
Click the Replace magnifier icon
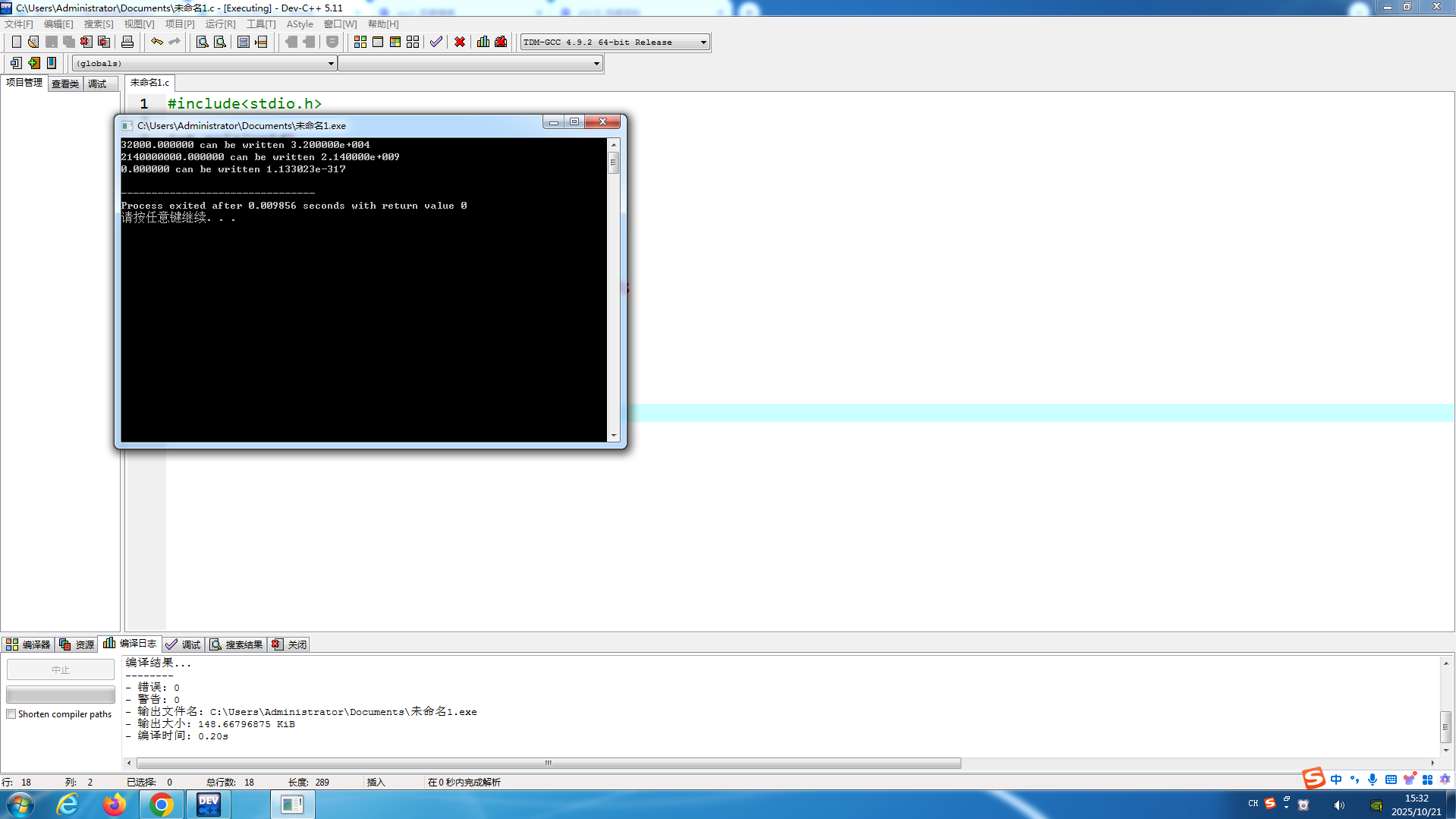click(220, 42)
